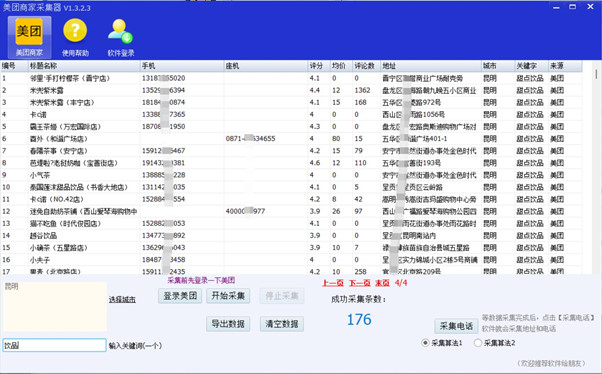
Task: Sort by the 城市 column header
Action: point(498,66)
